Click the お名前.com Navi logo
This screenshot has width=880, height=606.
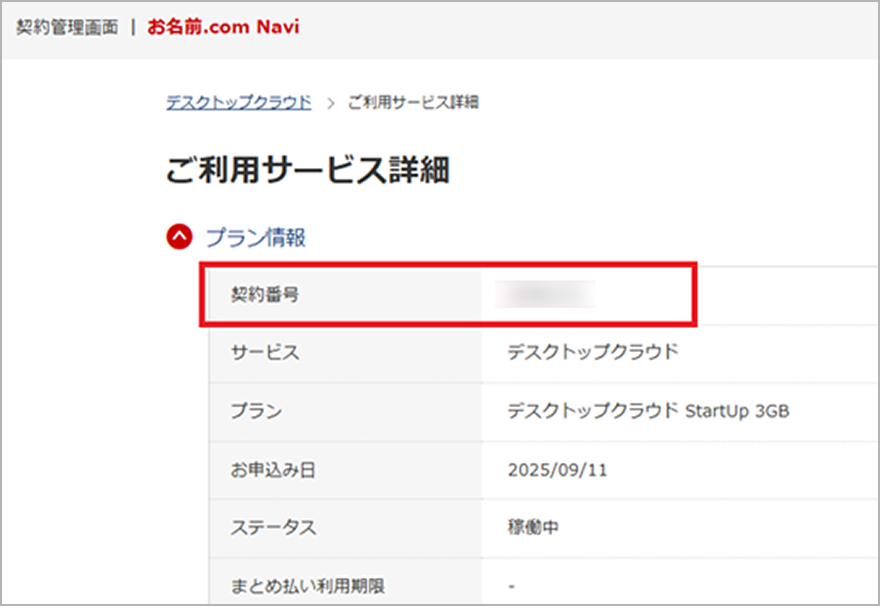223,27
